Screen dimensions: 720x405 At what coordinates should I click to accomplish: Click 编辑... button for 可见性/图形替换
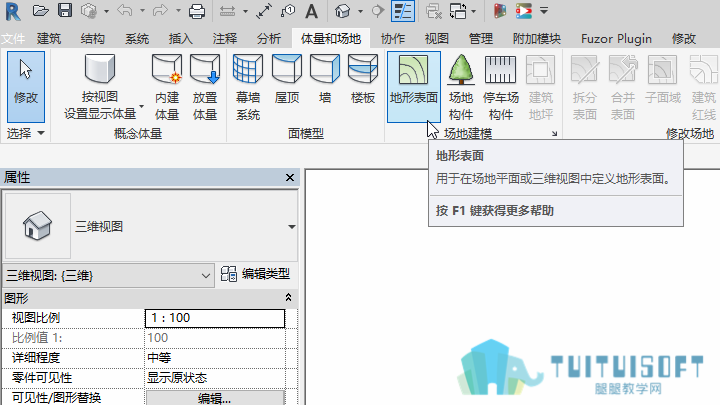click(215, 398)
